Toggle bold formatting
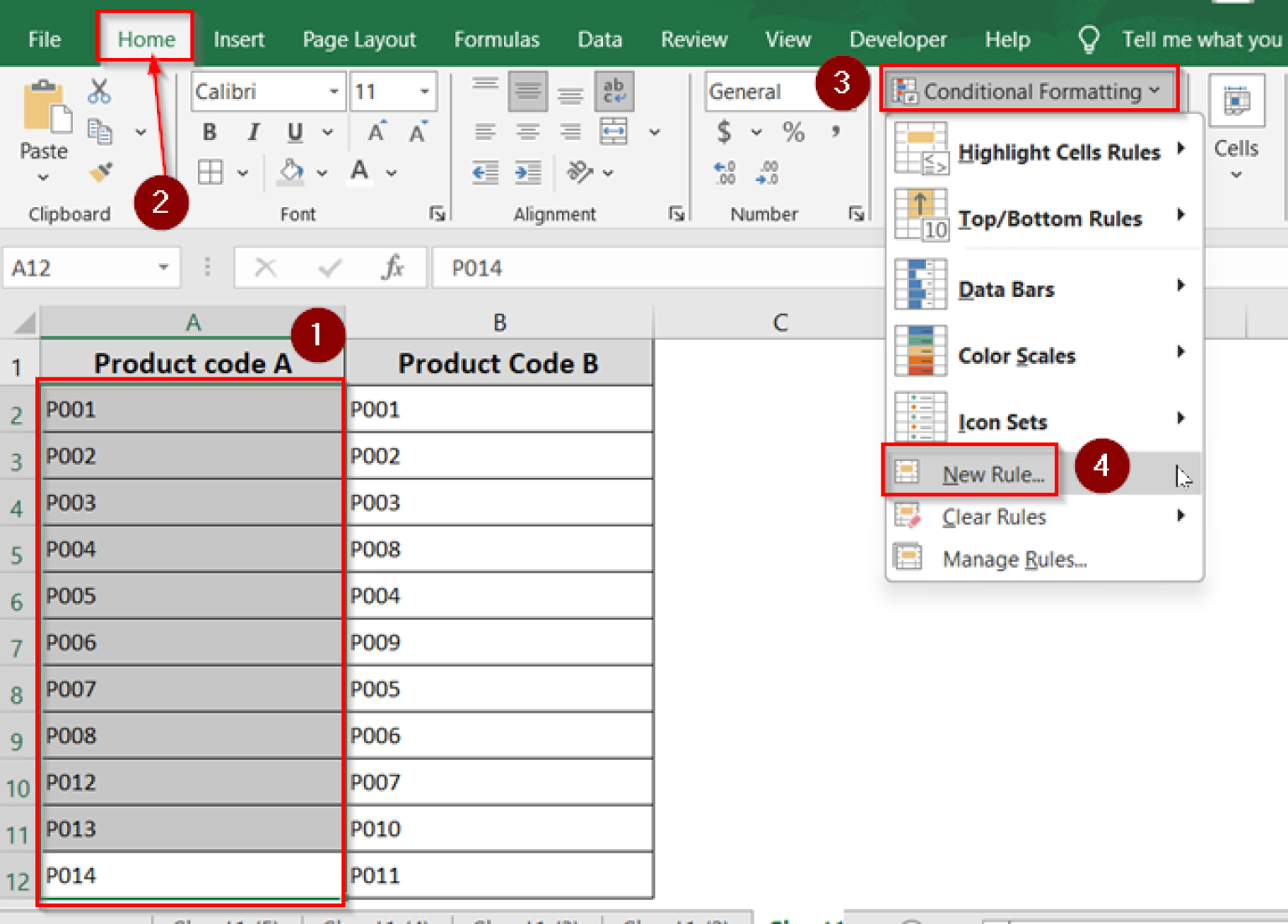Screen dimensions: 1288x924 (x=209, y=132)
